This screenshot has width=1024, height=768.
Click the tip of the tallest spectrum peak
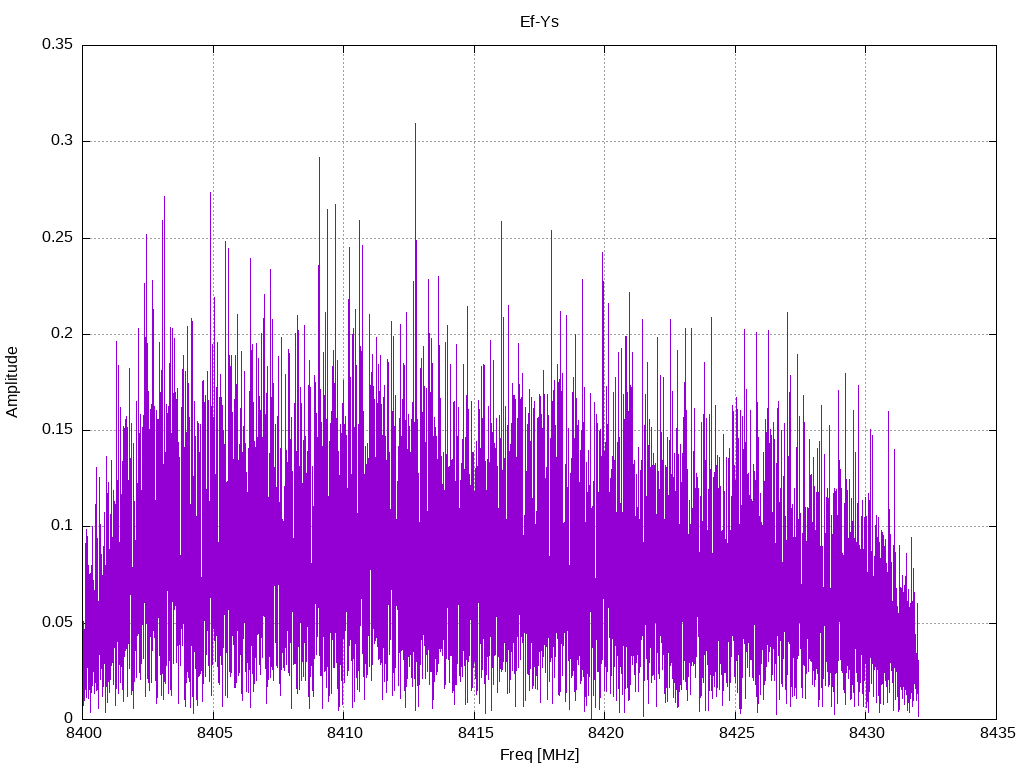click(415, 124)
